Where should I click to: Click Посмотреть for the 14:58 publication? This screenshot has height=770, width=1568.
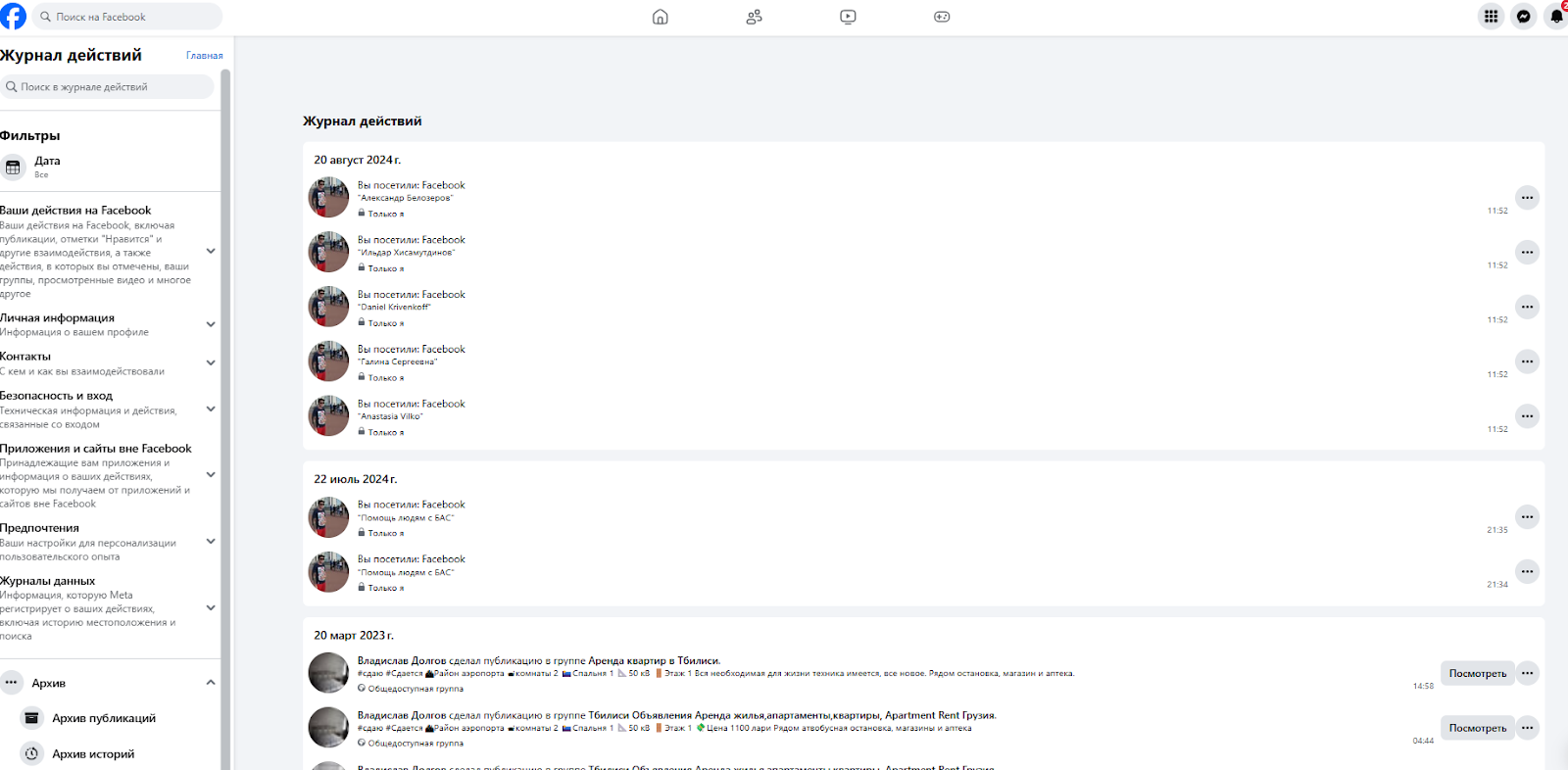click(x=1477, y=673)
